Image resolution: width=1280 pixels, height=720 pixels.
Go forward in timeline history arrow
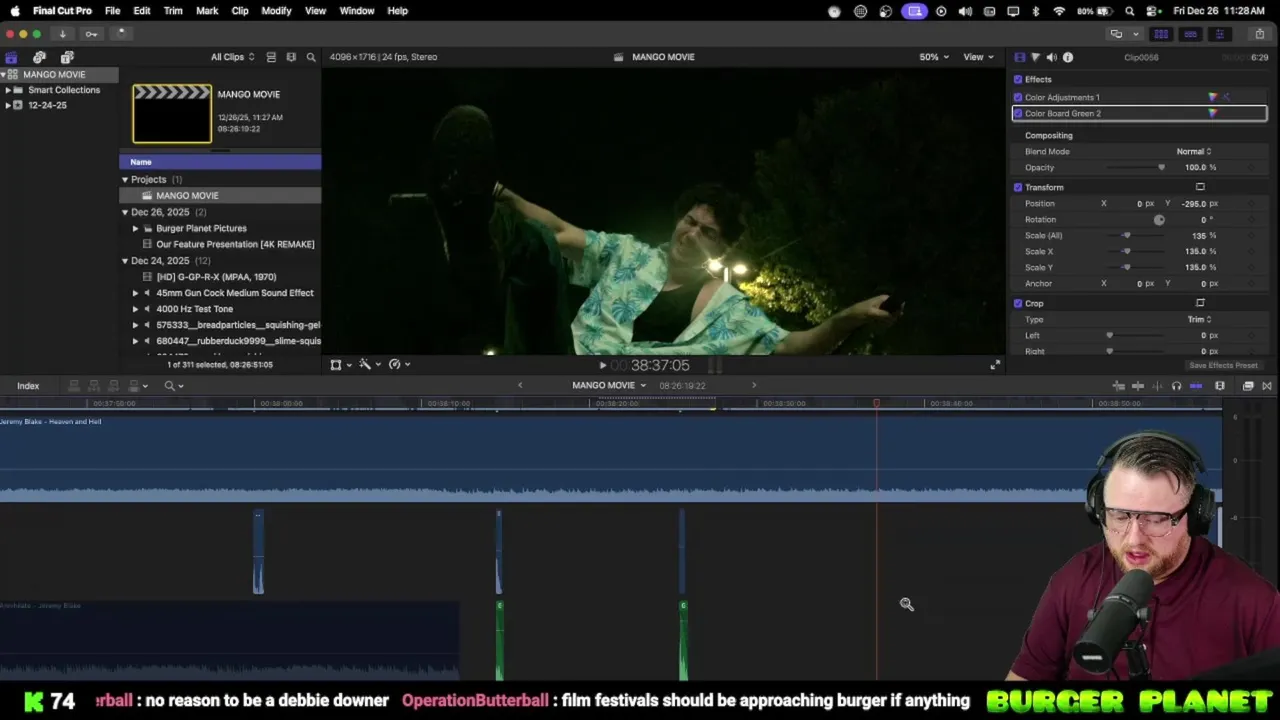tap(754, 386)
